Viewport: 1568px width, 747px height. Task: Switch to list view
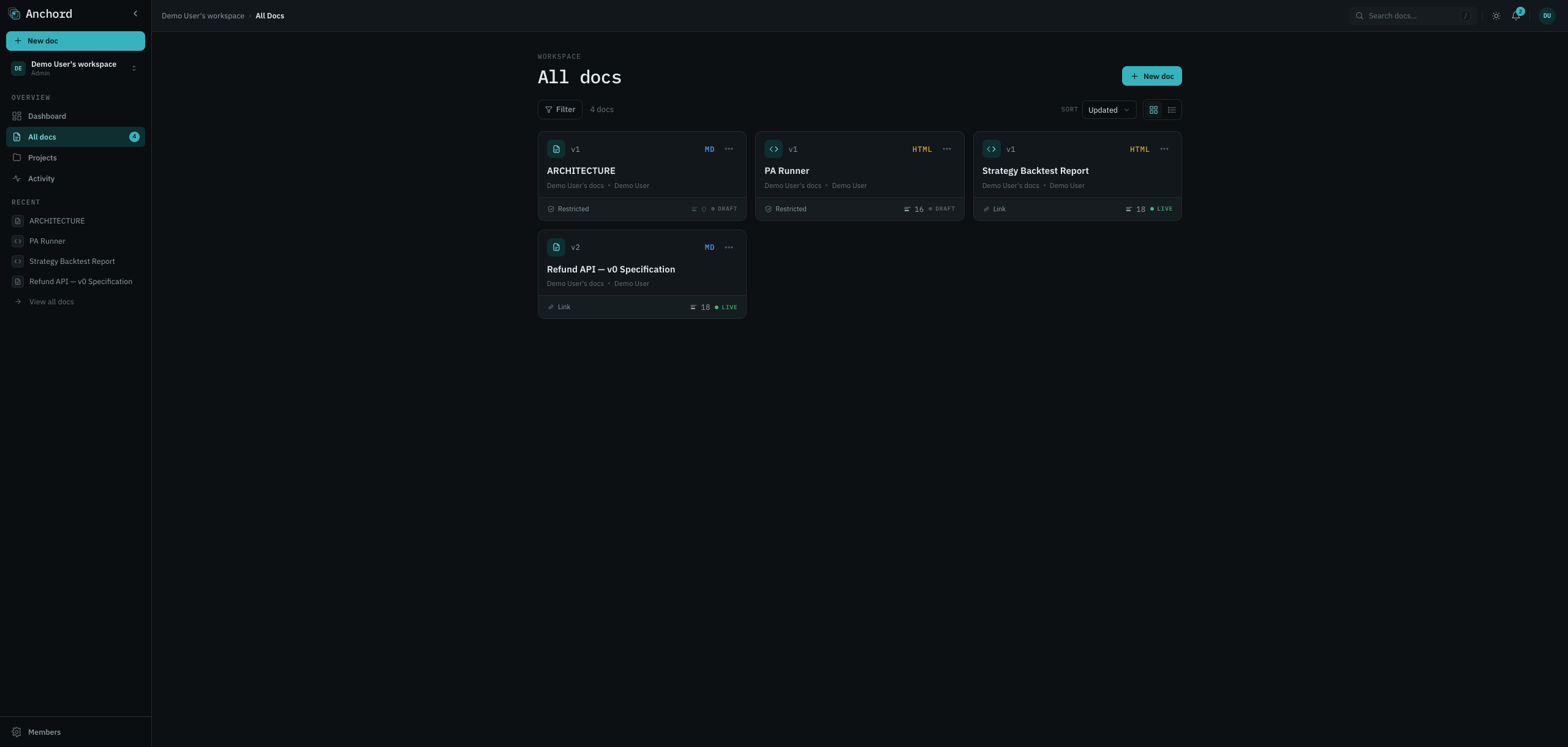(1172, 110)
